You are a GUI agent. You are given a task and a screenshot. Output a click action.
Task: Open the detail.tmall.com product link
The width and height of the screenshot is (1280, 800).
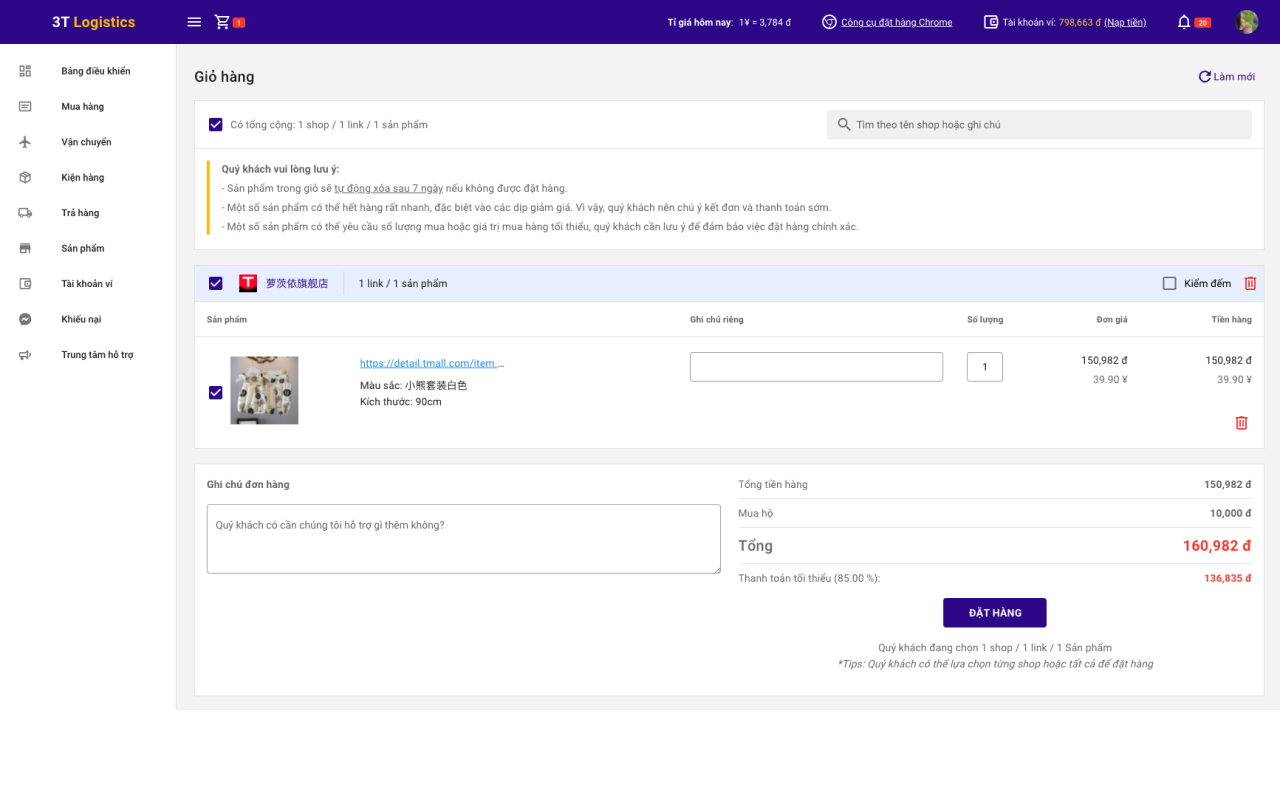pyautogui.click(x=432, y=364)
